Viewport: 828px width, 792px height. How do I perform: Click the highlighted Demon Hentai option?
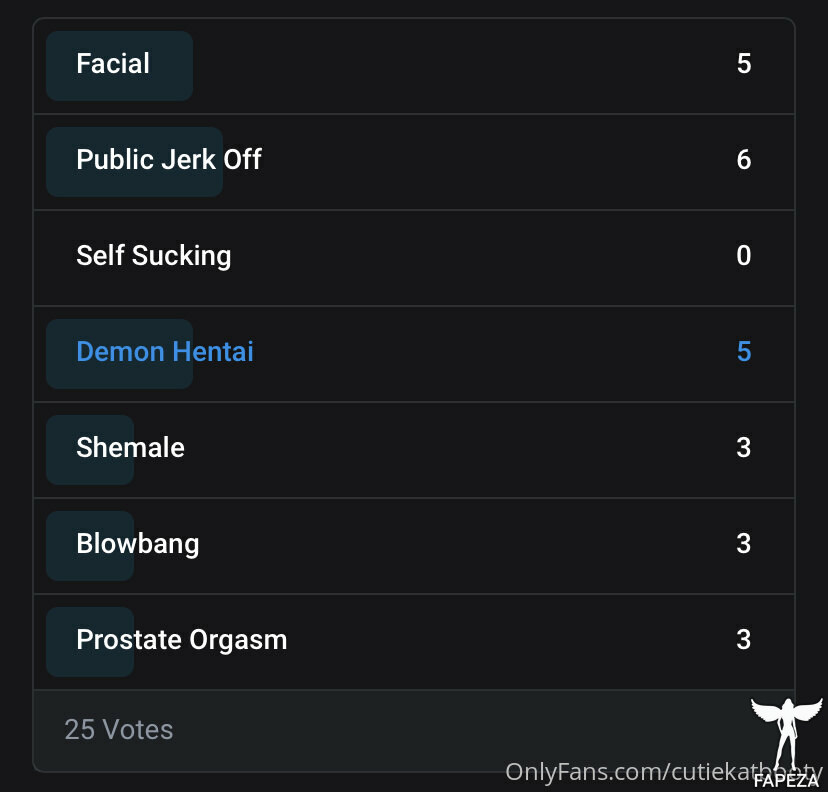click(414, 354)
